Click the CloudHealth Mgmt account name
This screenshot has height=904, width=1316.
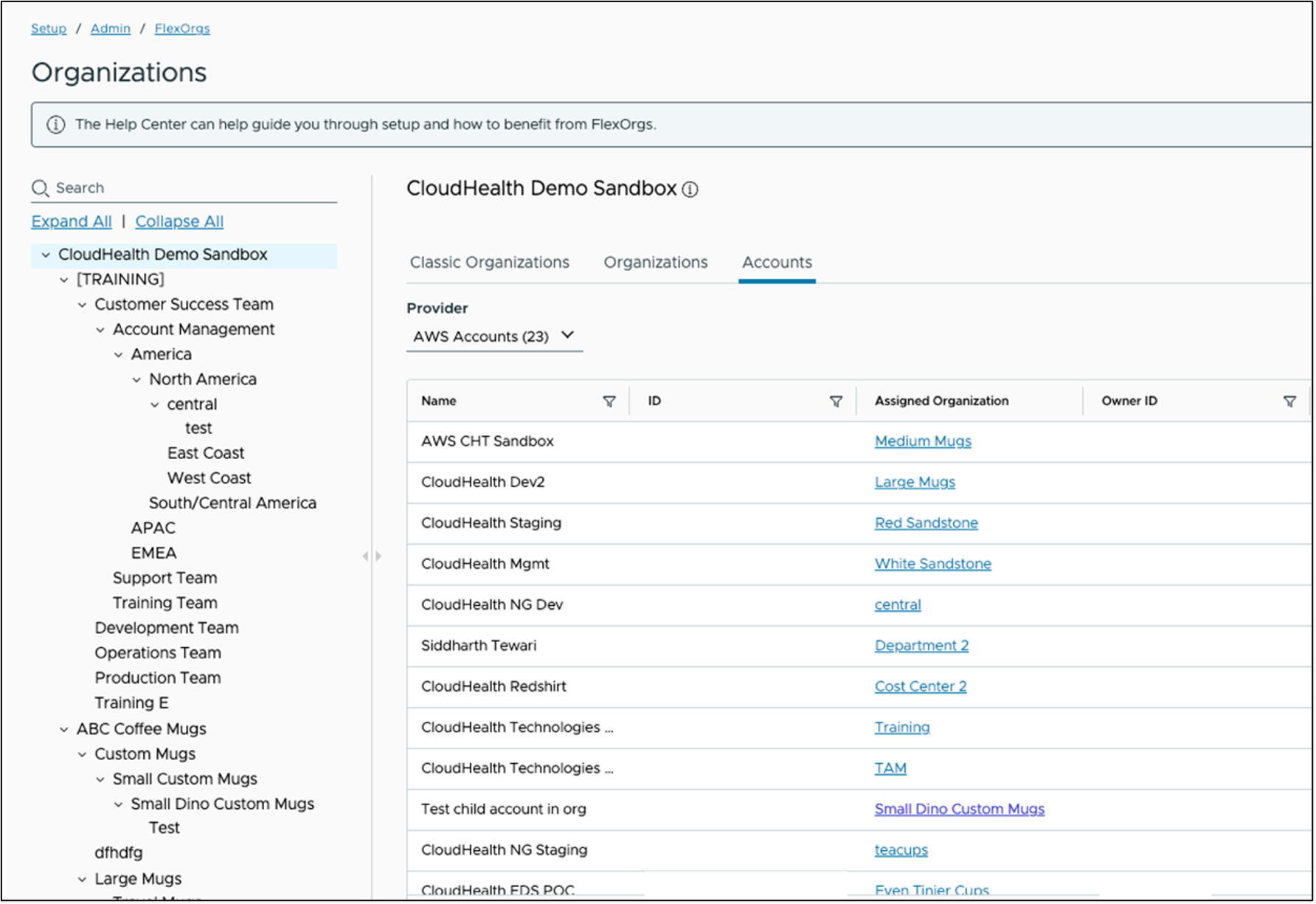[485, 565]
